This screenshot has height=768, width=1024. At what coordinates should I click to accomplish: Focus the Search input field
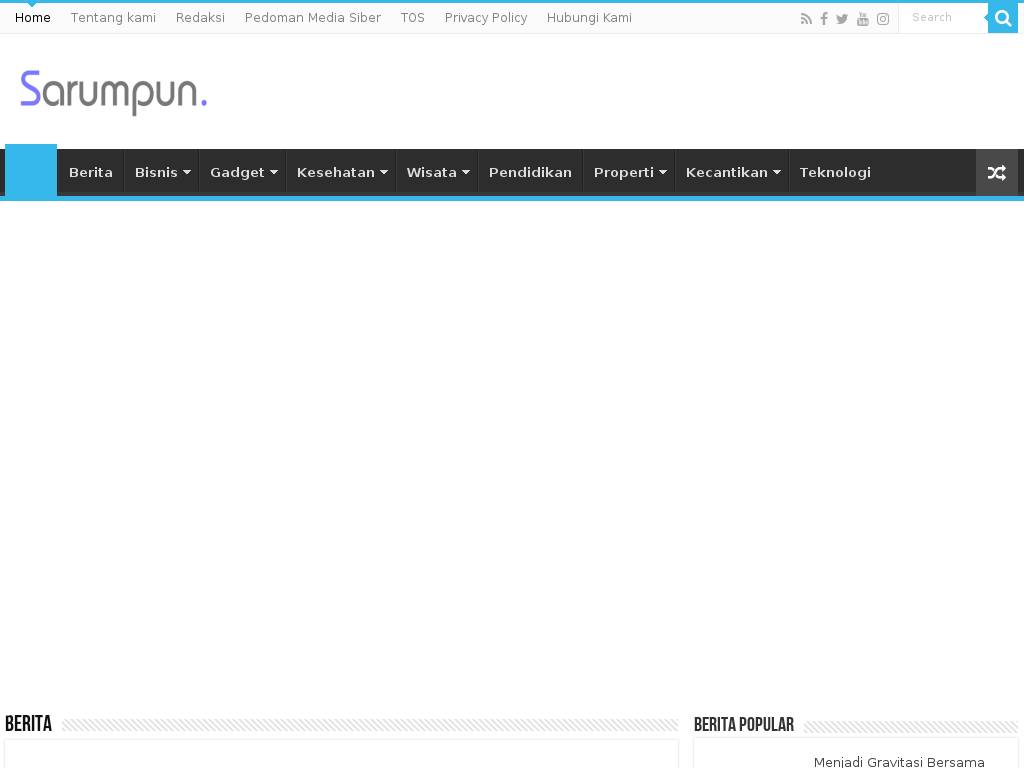[942, 18]
